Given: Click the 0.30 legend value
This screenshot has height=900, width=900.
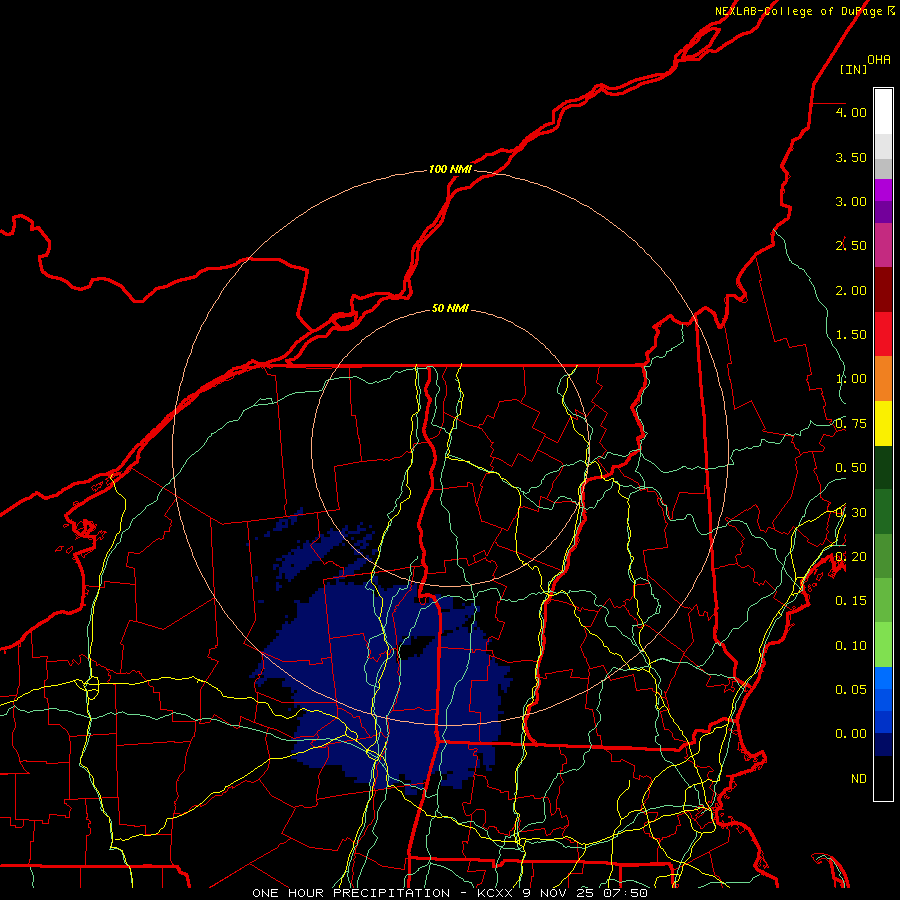Looking at the screenshot, I should [x=851, y=513].
